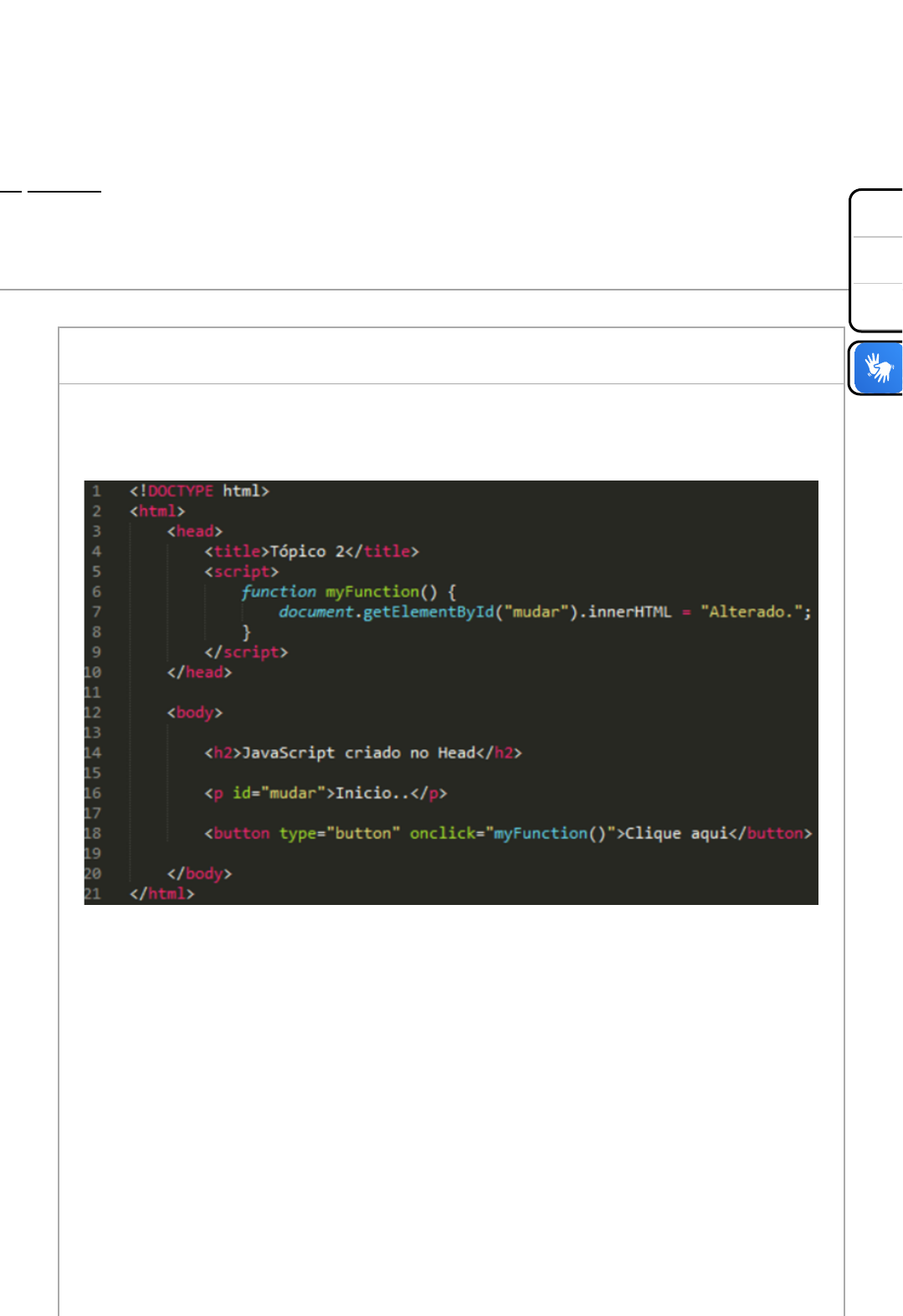
Task: Click the opening script tag on line 5
Action: click(241, 572)
